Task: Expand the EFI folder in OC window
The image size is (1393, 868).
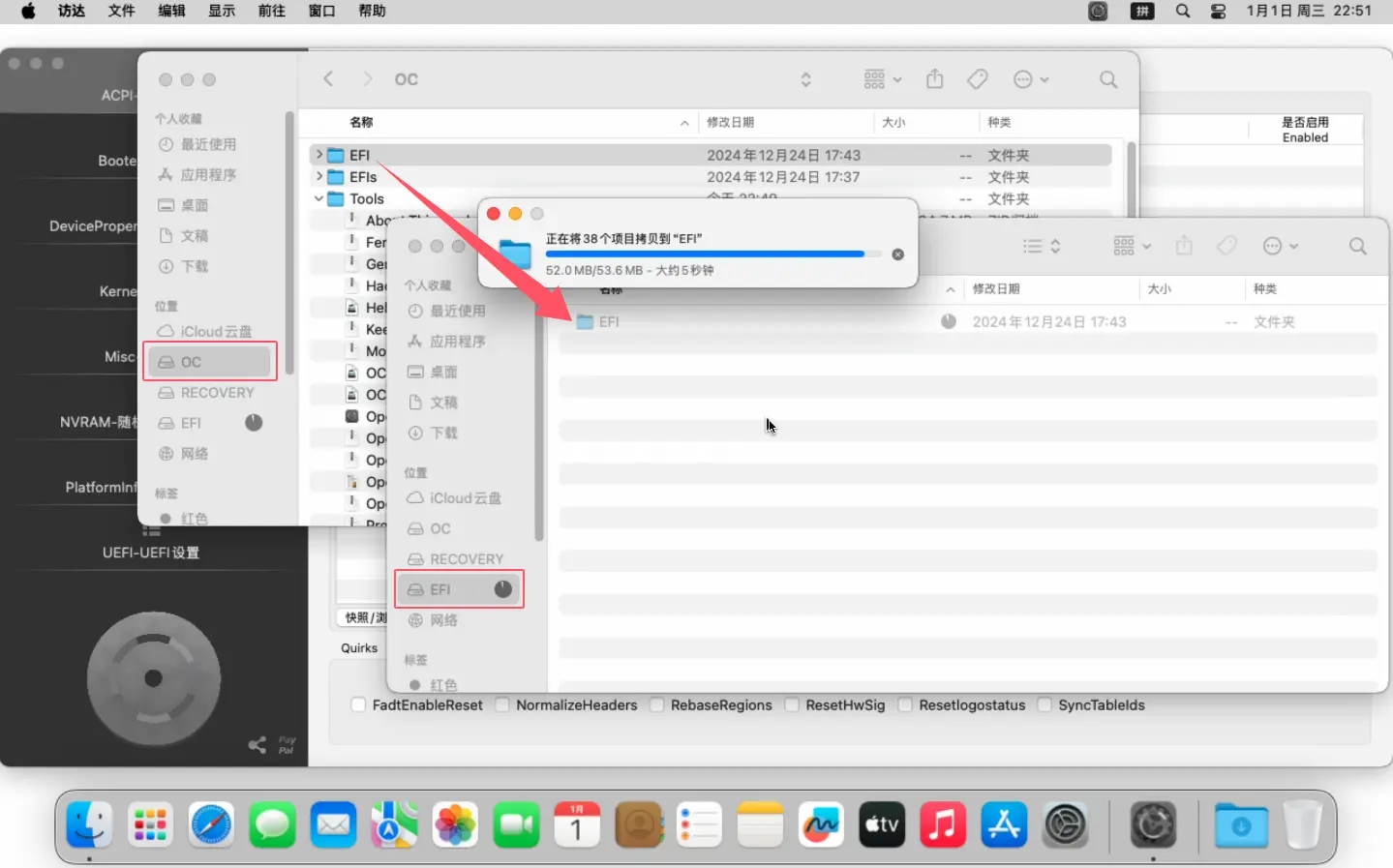Action: [x=318, y=155]
